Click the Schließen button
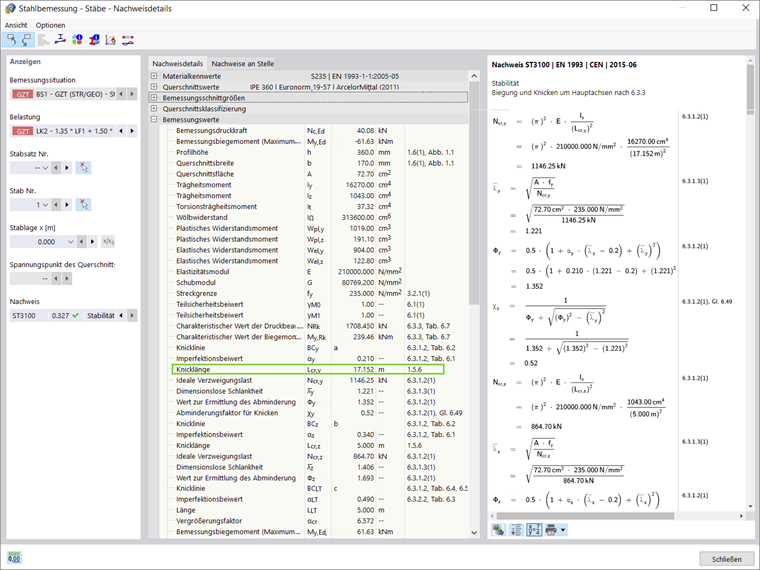760x570 pixels. click(x=727, y=559)
